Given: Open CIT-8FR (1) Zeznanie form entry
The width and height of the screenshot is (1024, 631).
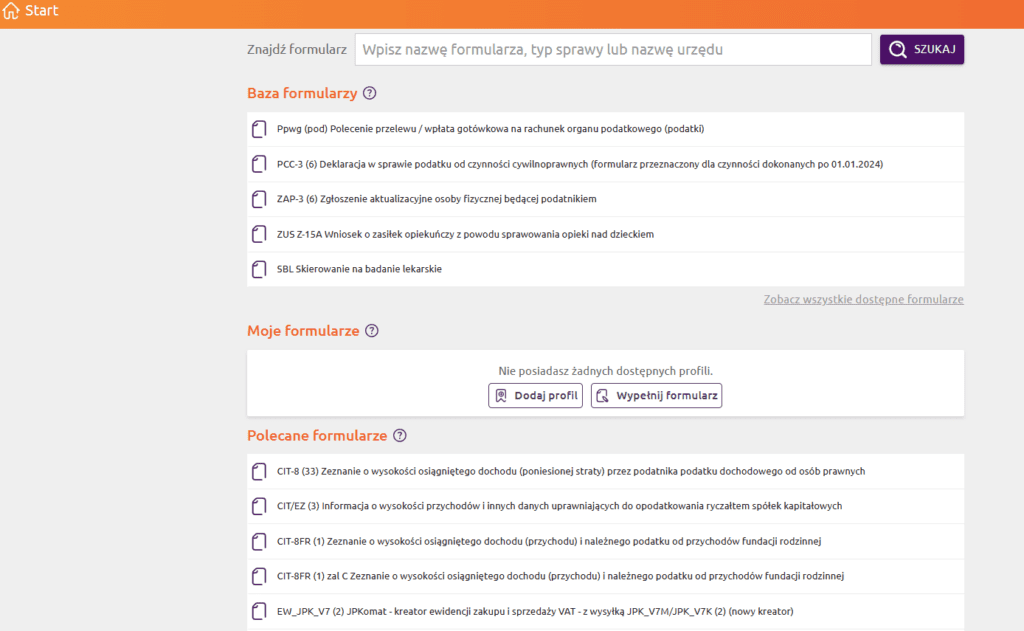Looking at the screenshot, I should [548, 541].
